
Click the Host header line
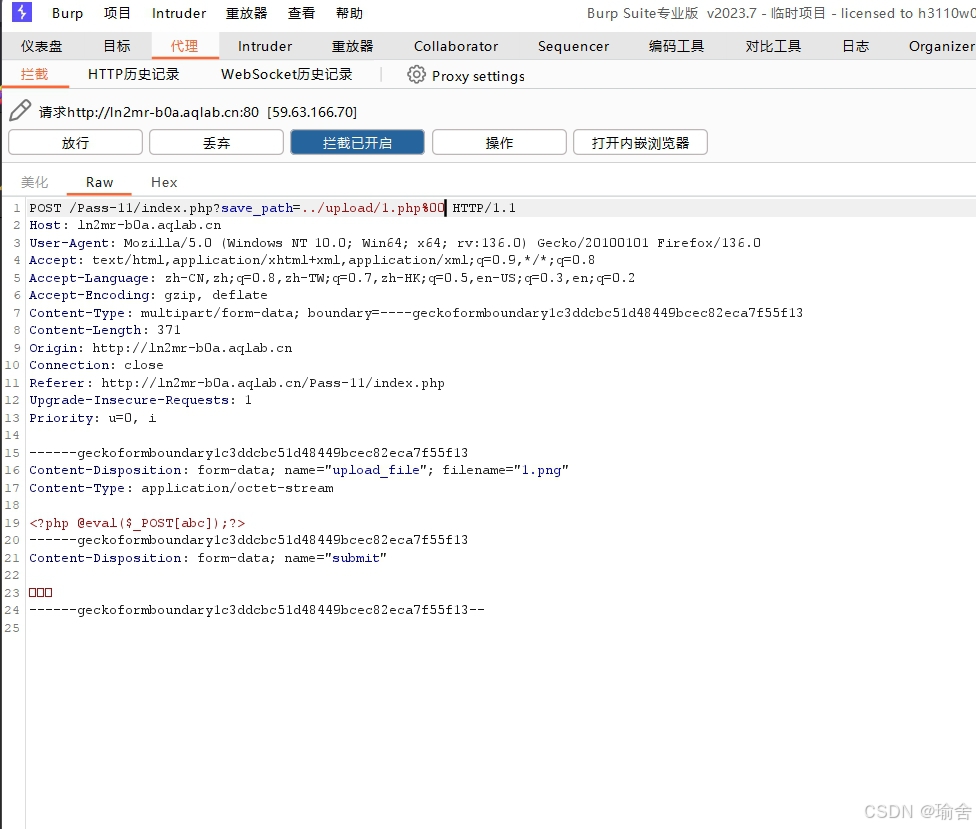[125, 225]
